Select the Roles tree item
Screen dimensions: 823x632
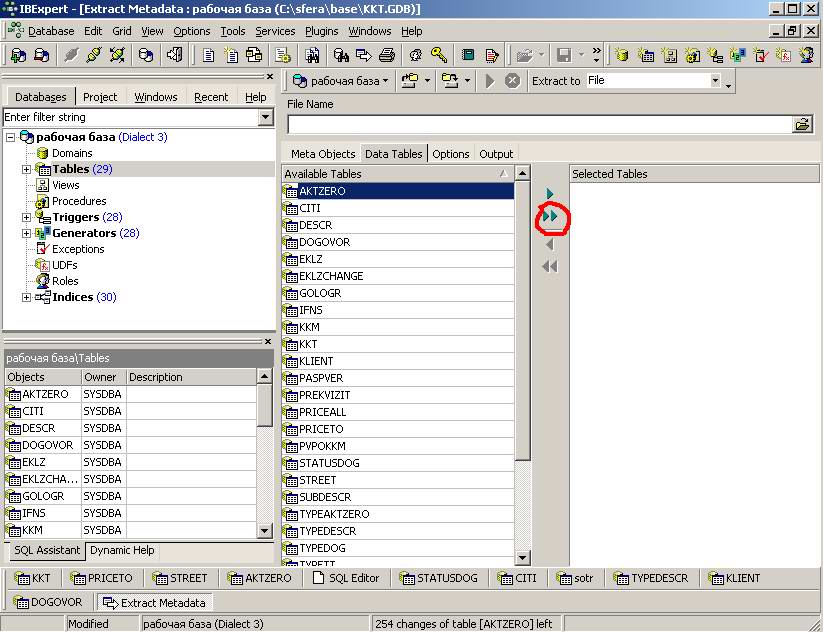tap(65, 281)
